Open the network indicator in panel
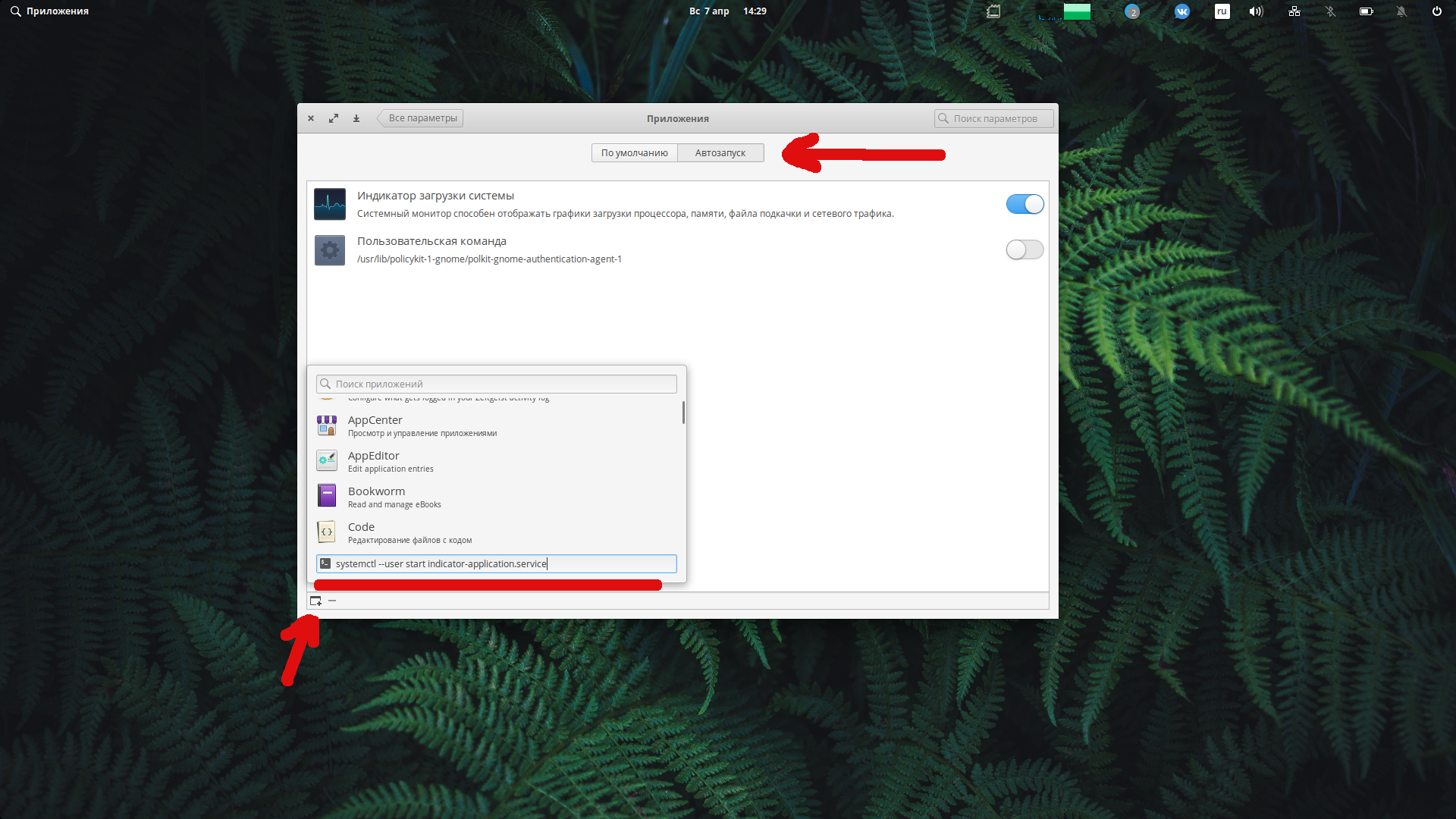This screenshot has width=1456, height=819. click(1294, 11)
